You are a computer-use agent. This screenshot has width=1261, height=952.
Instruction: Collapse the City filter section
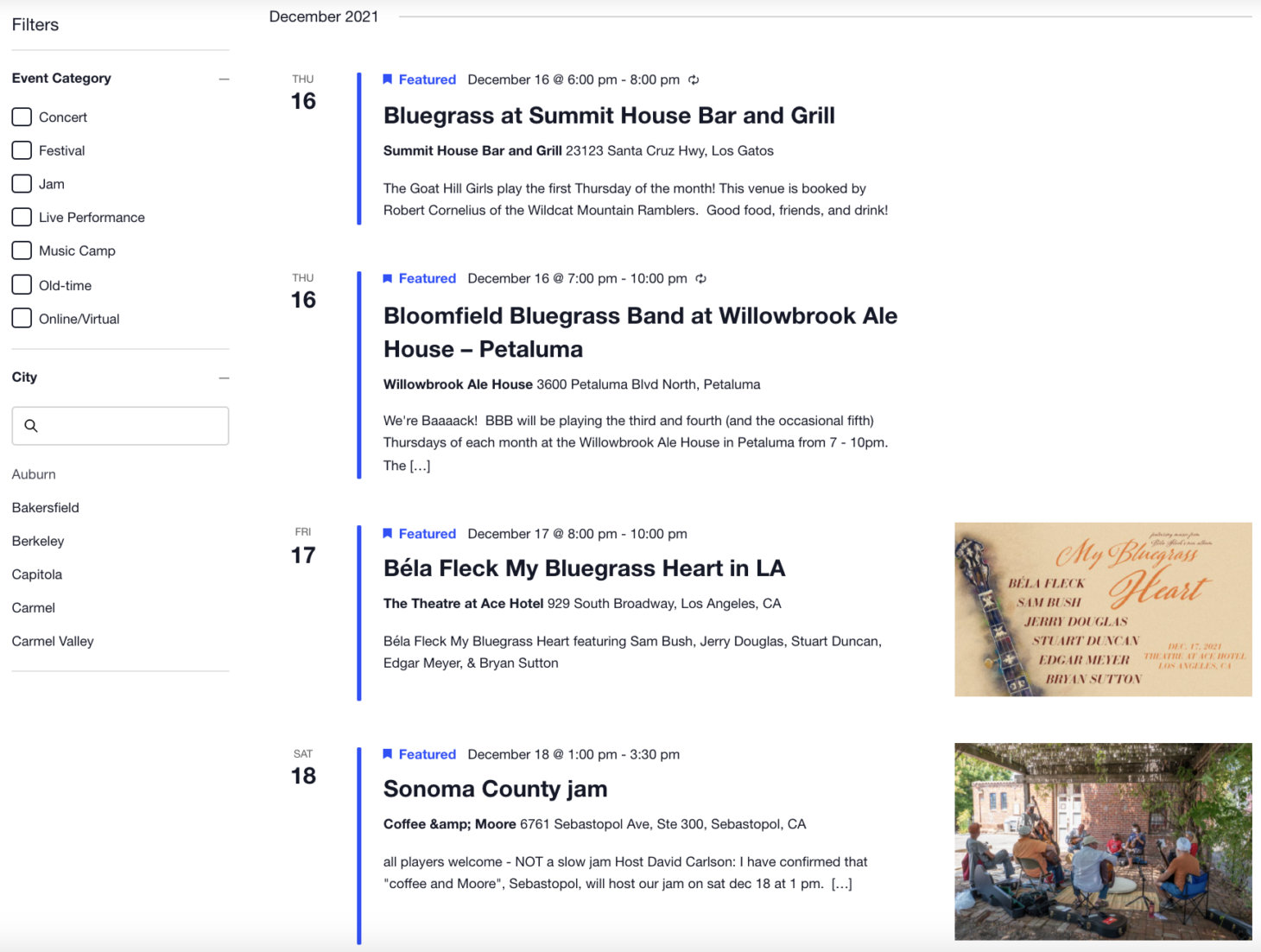pyautogui.click(x=224, y=378)
